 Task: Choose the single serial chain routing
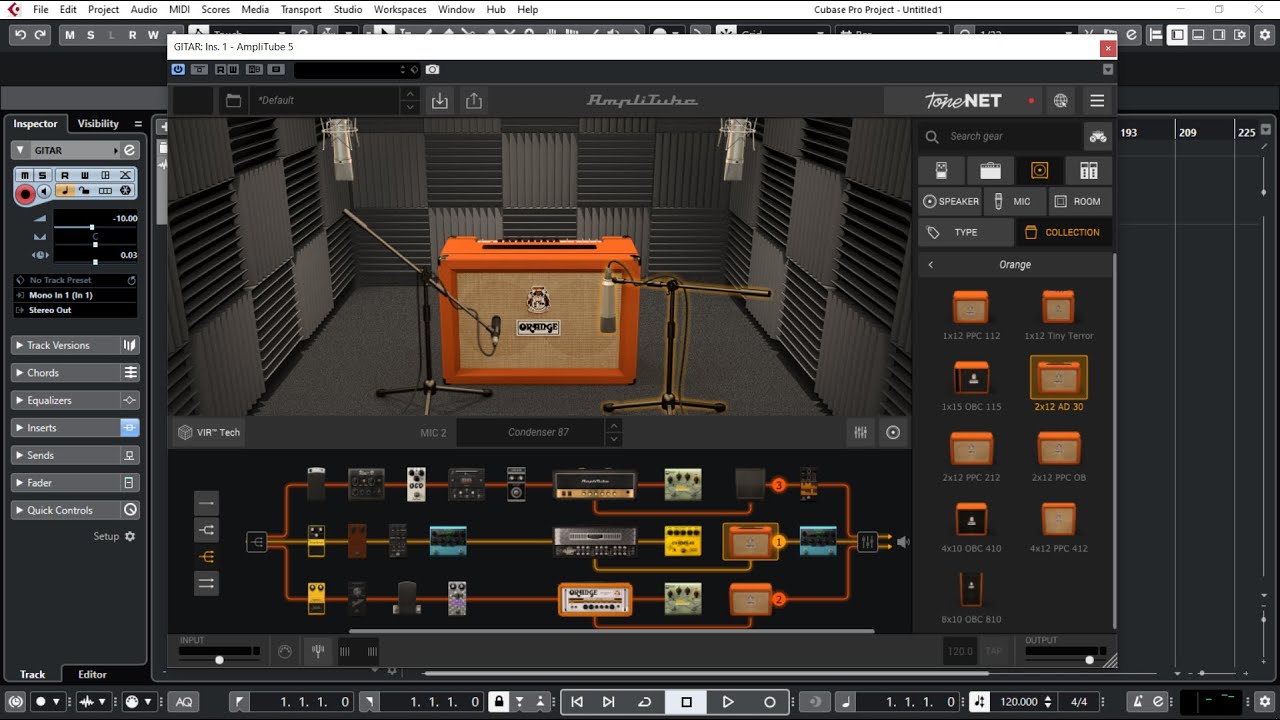click(x=207, y=502)
